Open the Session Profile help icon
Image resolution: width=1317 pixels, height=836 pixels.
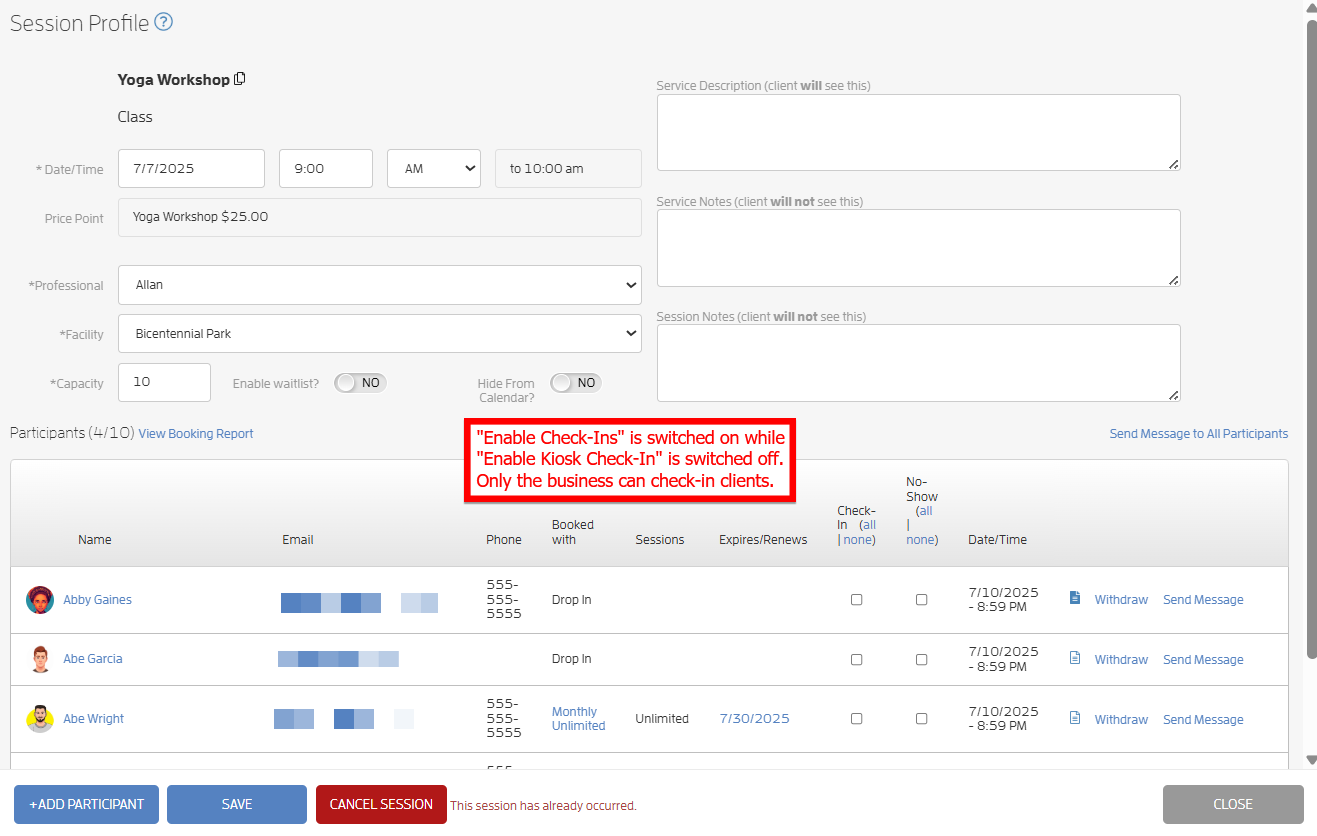[164, 22]
